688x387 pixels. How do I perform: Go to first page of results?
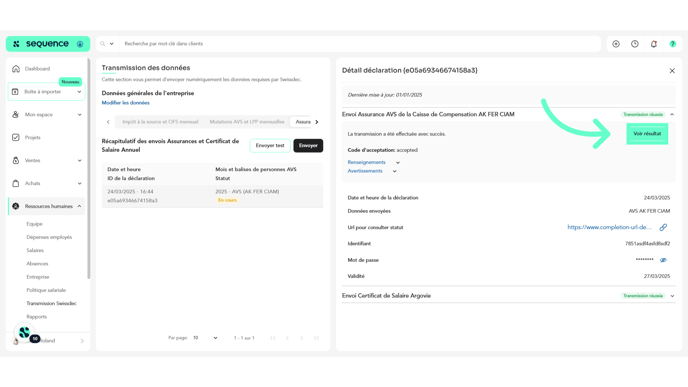coord(273,338)
